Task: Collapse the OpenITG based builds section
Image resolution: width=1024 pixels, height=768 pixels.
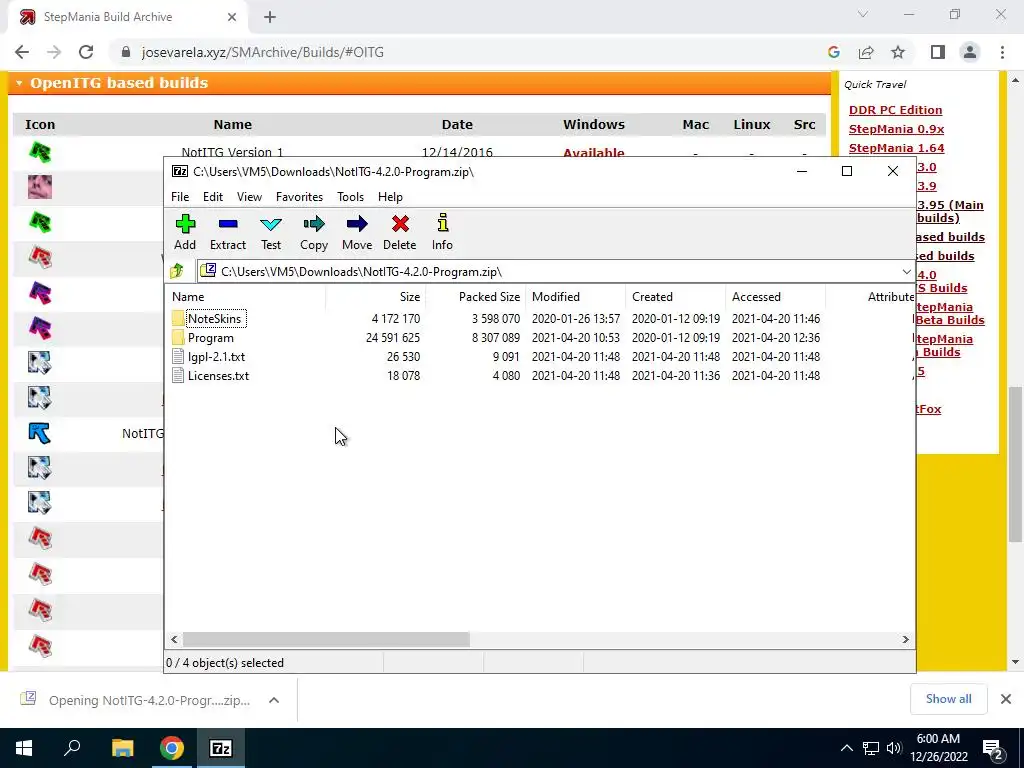Action: click(19, 83)
